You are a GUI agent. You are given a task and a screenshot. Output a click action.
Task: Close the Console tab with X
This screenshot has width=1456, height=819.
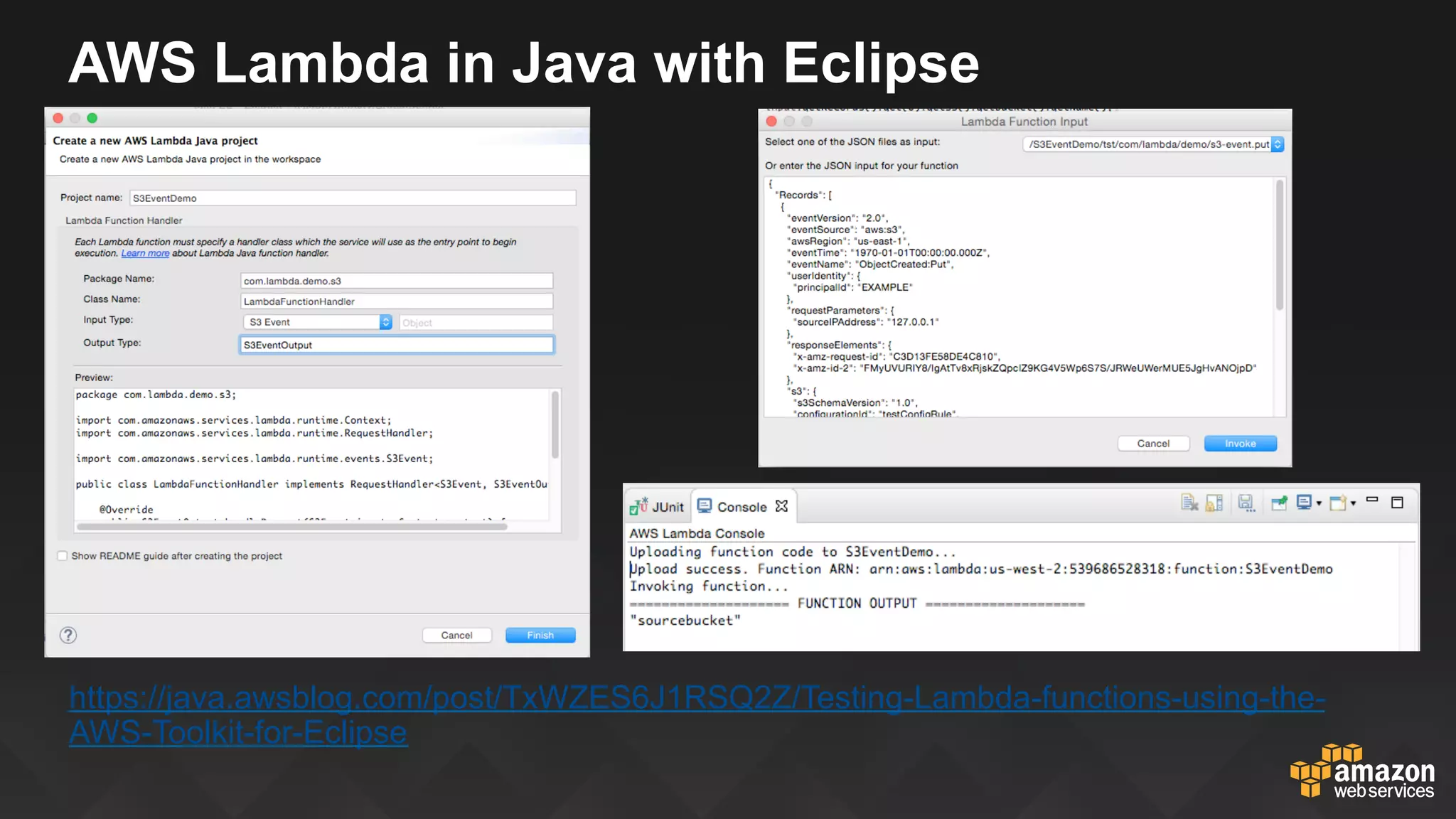tap(782, 506)
